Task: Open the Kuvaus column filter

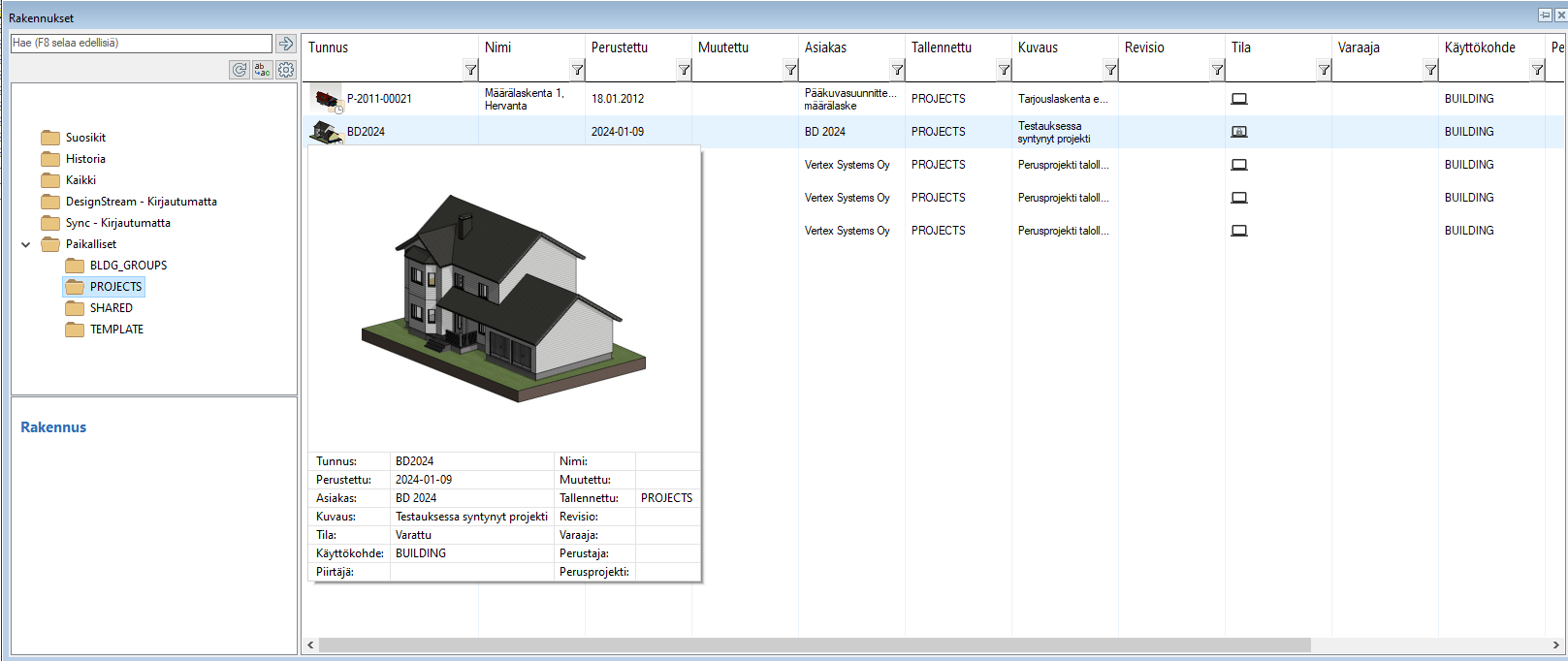Action: pyautogui.click(x=1110, y=70)
